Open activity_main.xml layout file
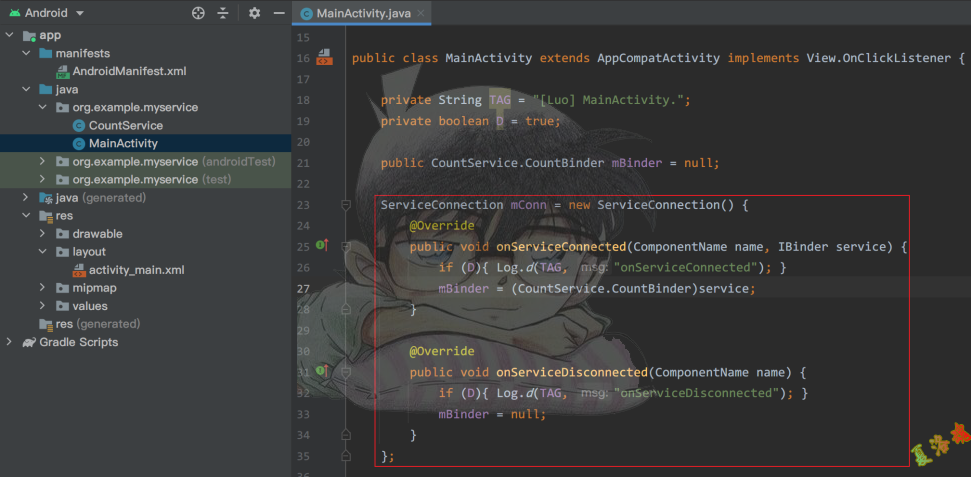This screenshot has width=971, height=477. (136, 269)
